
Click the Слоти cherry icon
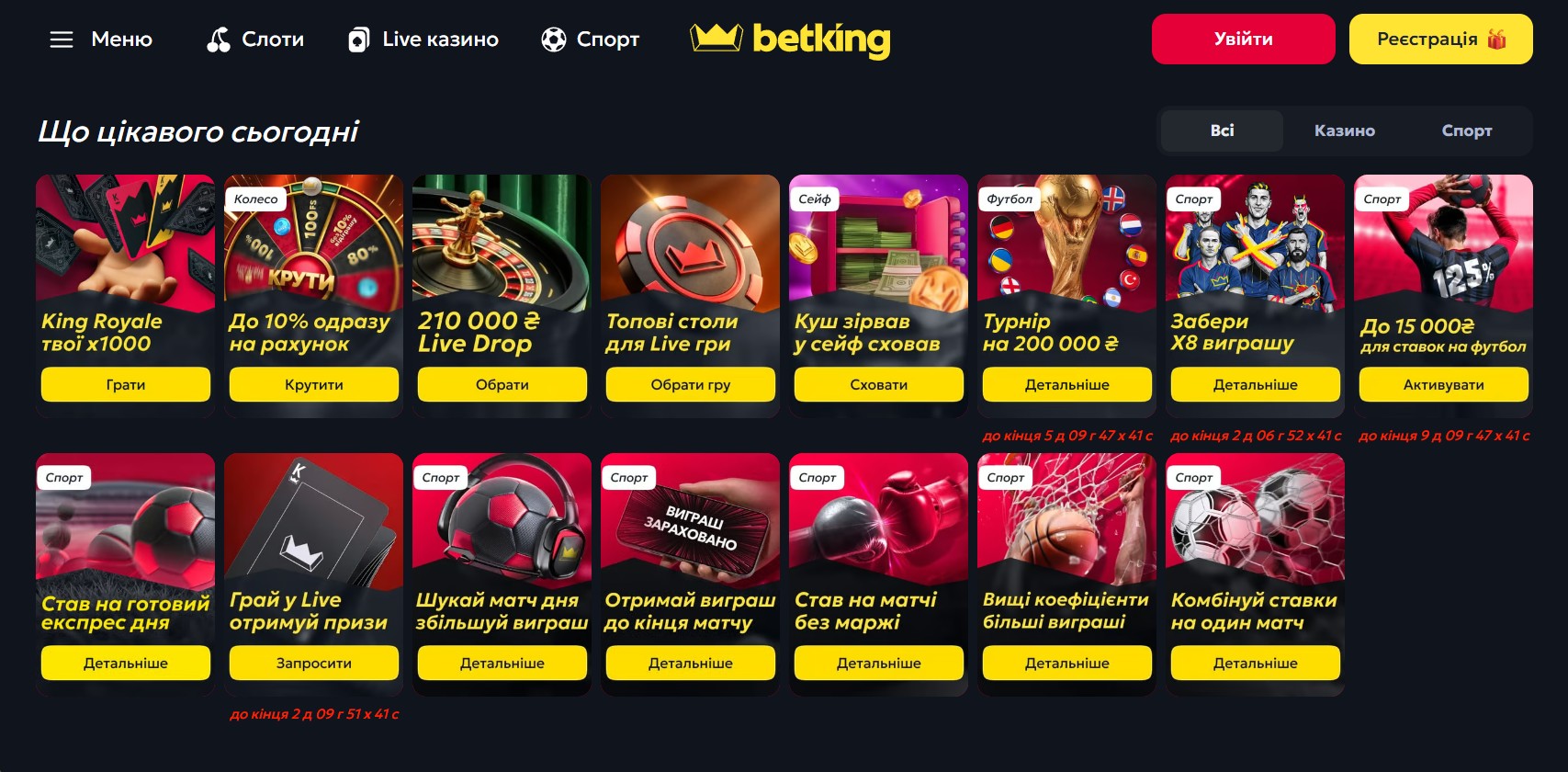pos(219,40)
